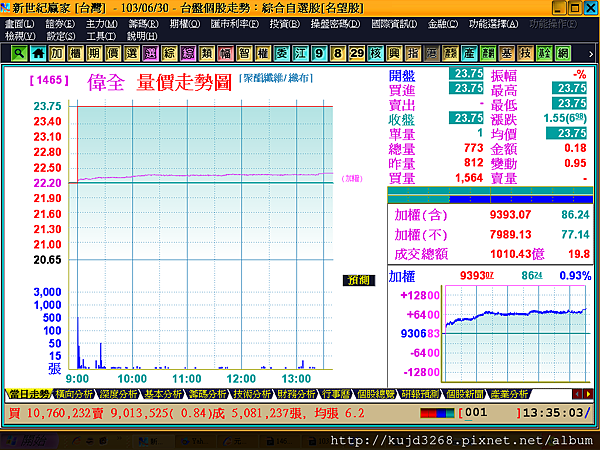The height and width of the screenshot is (450, 600).
Task: Click the red 幅 toolbar icon
Action: [225, 53]
